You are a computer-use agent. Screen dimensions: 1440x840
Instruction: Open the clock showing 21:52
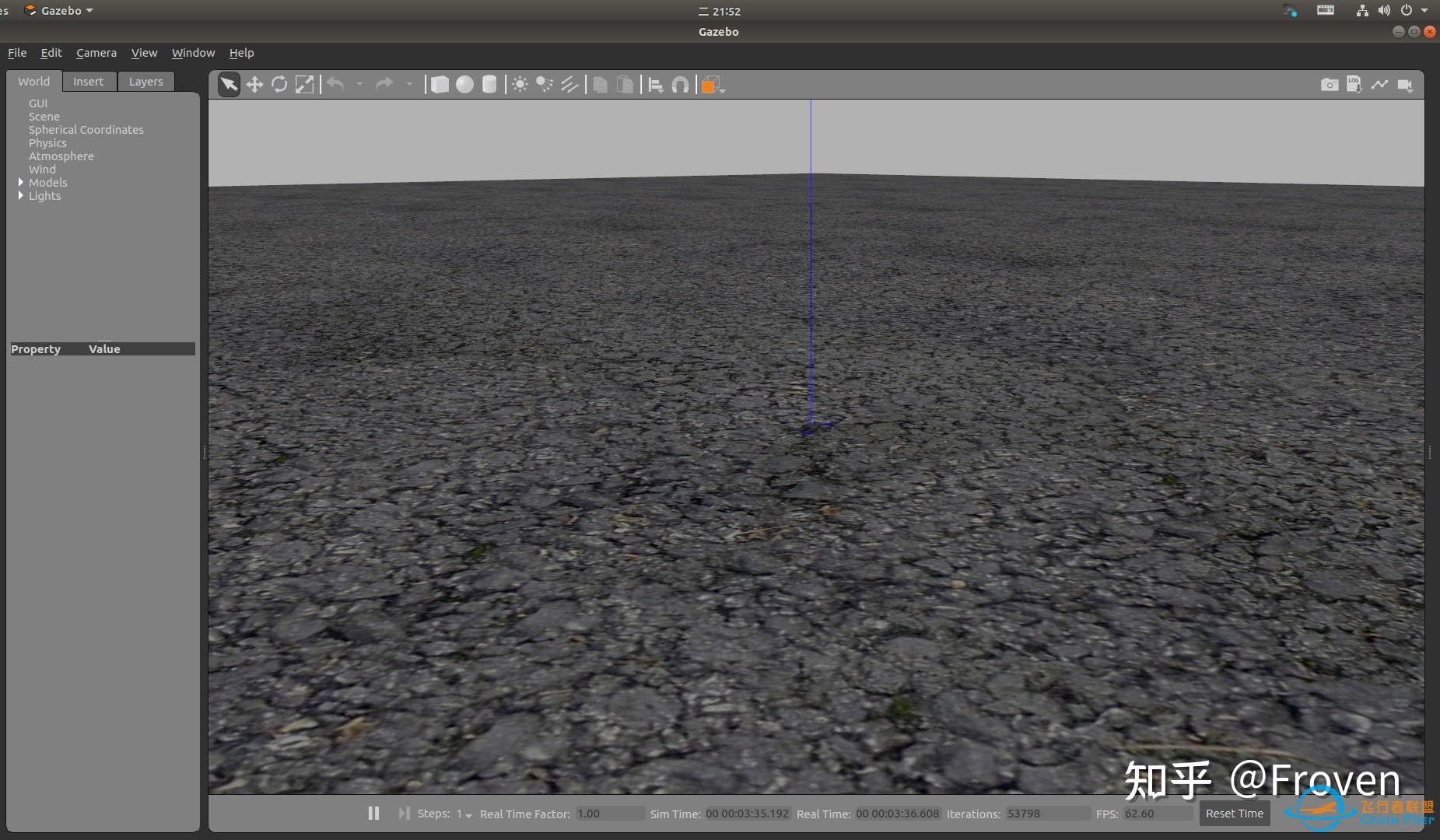pos(720,12)
